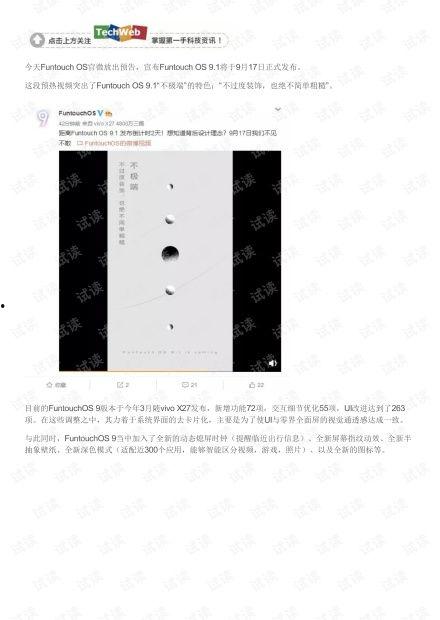Viewport: 440px width, 620px height.
Task: Click the video progress bar under the poster
Action: (x=170, y=370)
